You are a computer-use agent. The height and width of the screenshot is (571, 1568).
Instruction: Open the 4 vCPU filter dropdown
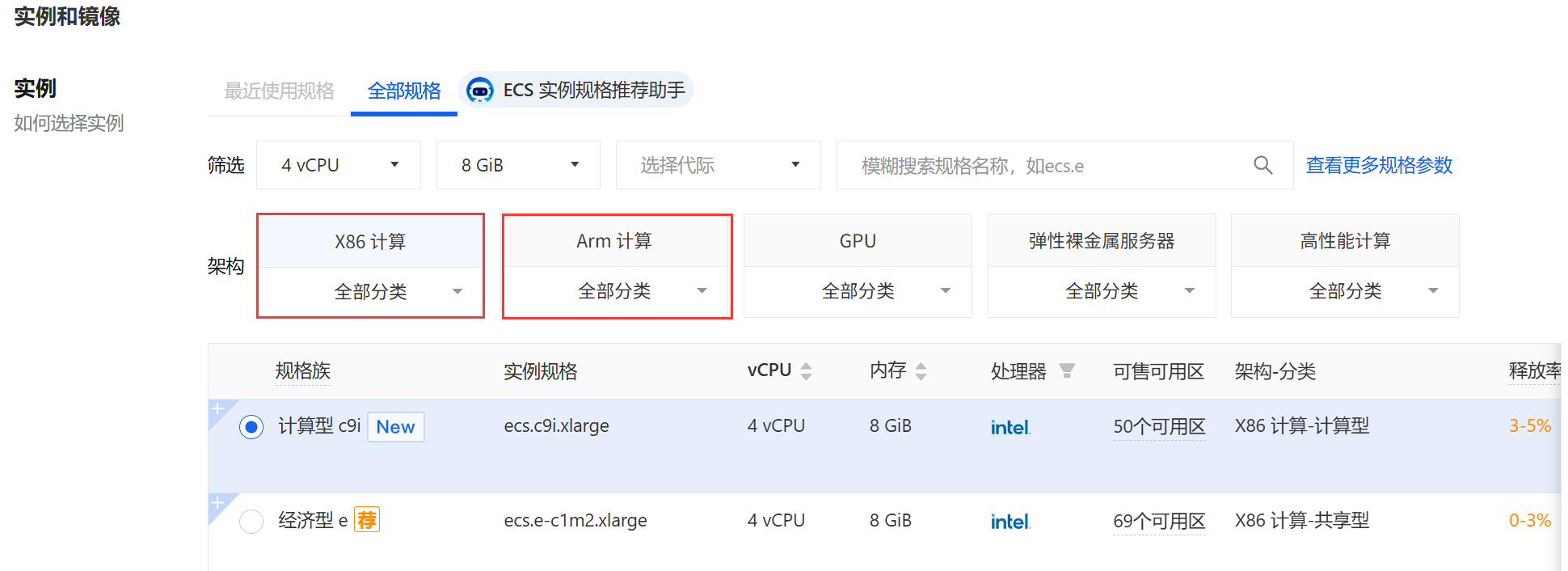coord(339,166)
